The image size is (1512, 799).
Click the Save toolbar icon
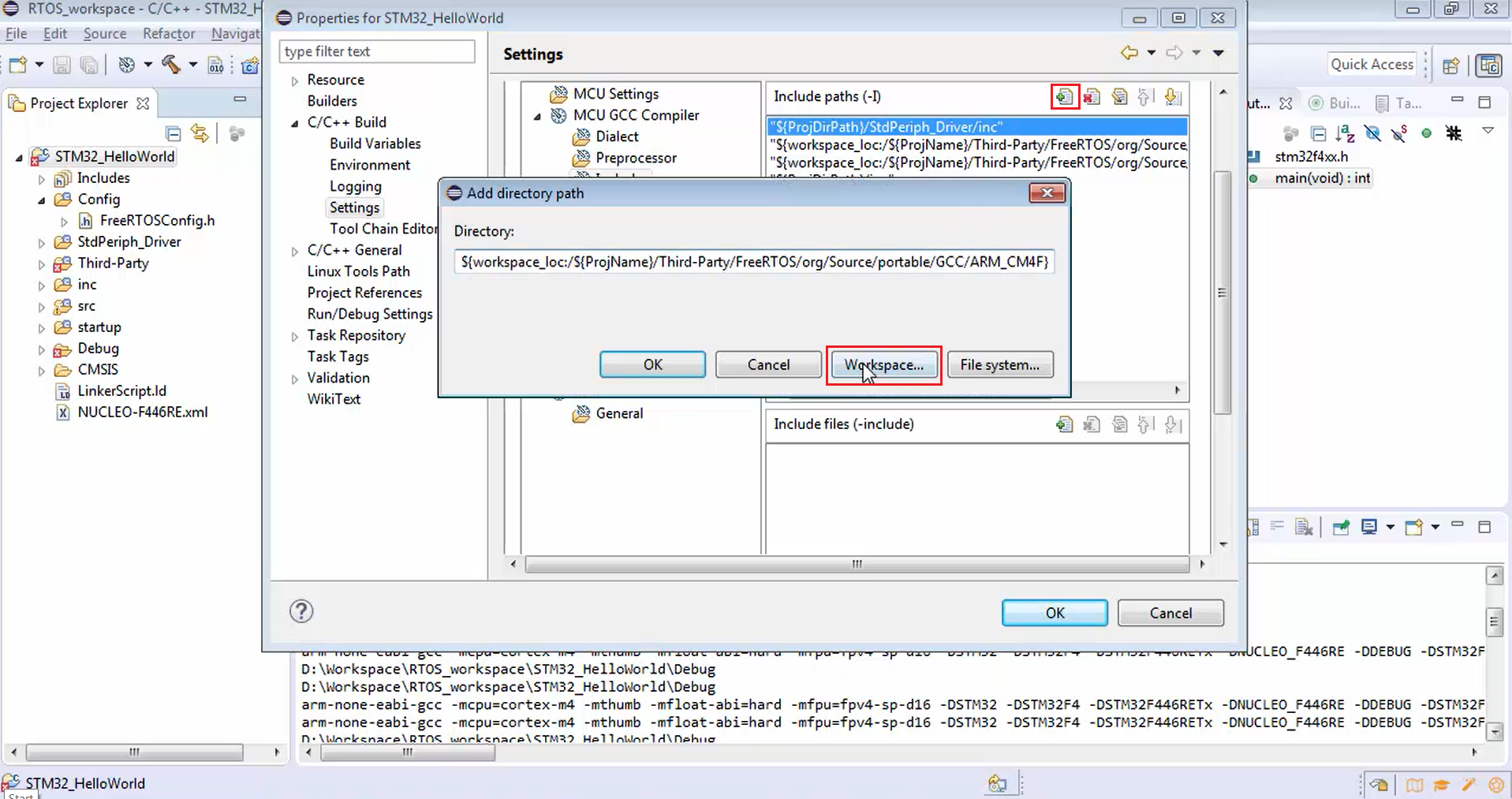[62, 65]
